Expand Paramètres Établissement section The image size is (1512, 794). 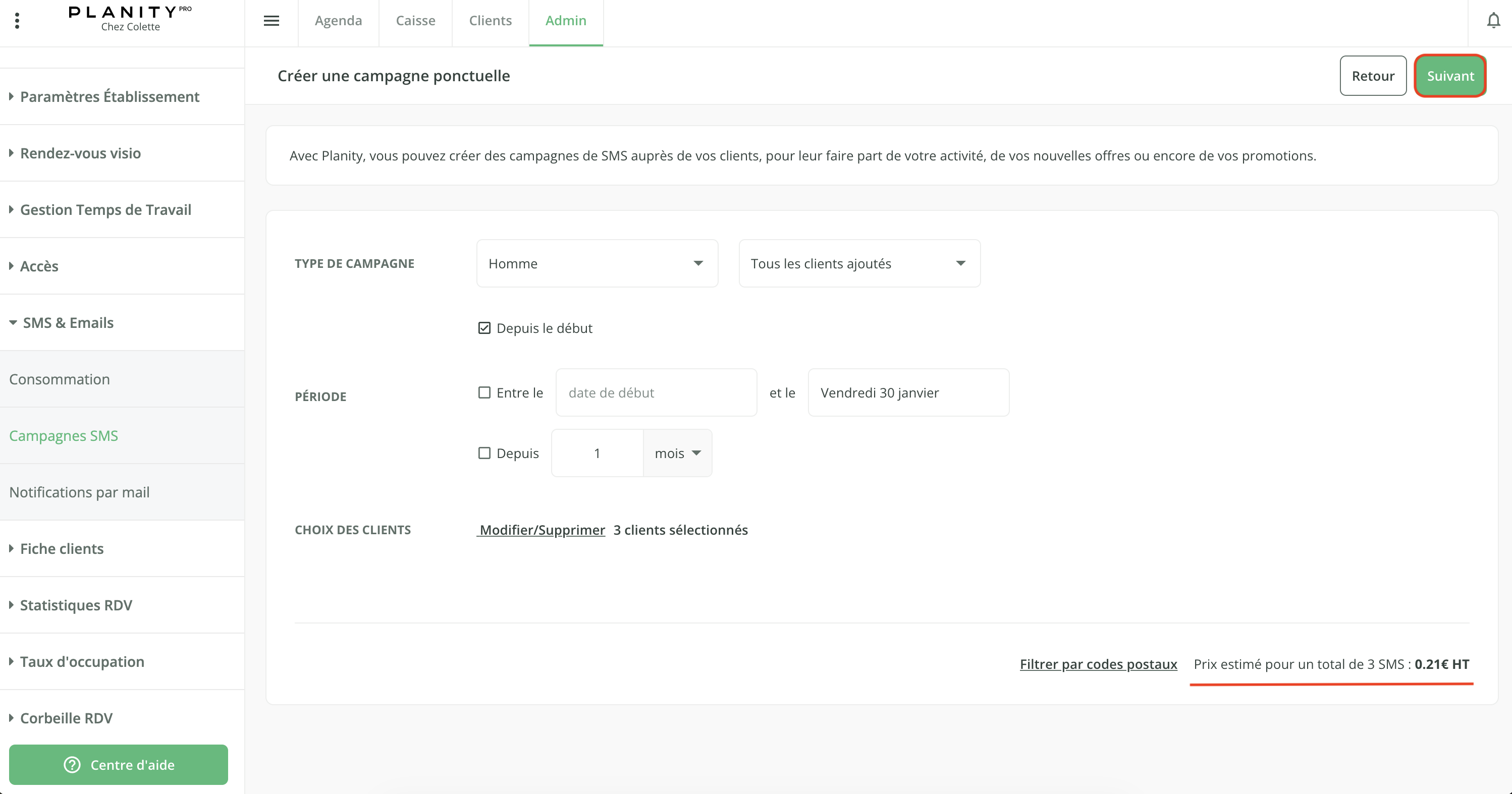[x=110, y=97]
